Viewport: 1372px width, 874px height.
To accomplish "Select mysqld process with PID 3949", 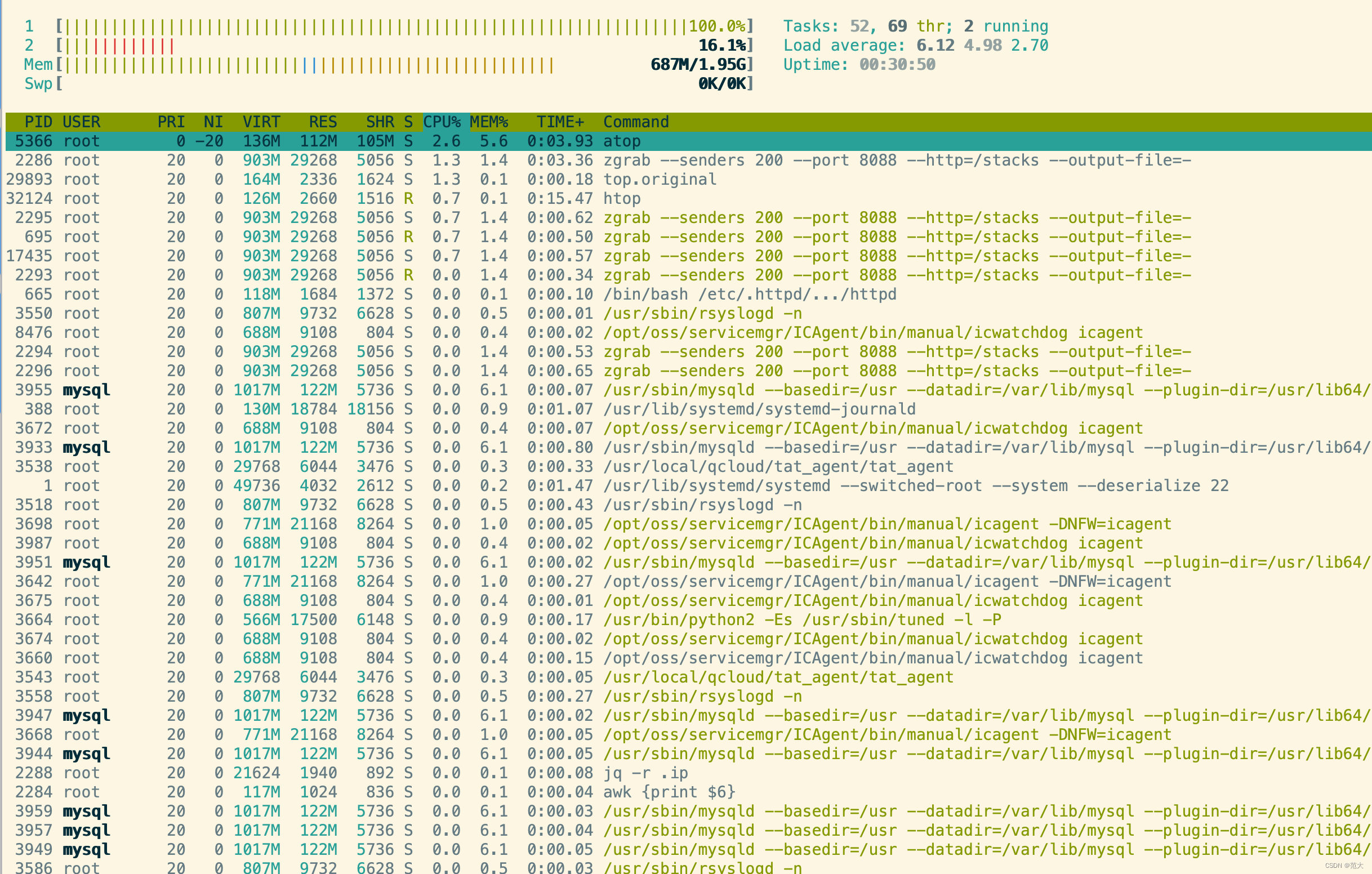I will pos(688,849).
